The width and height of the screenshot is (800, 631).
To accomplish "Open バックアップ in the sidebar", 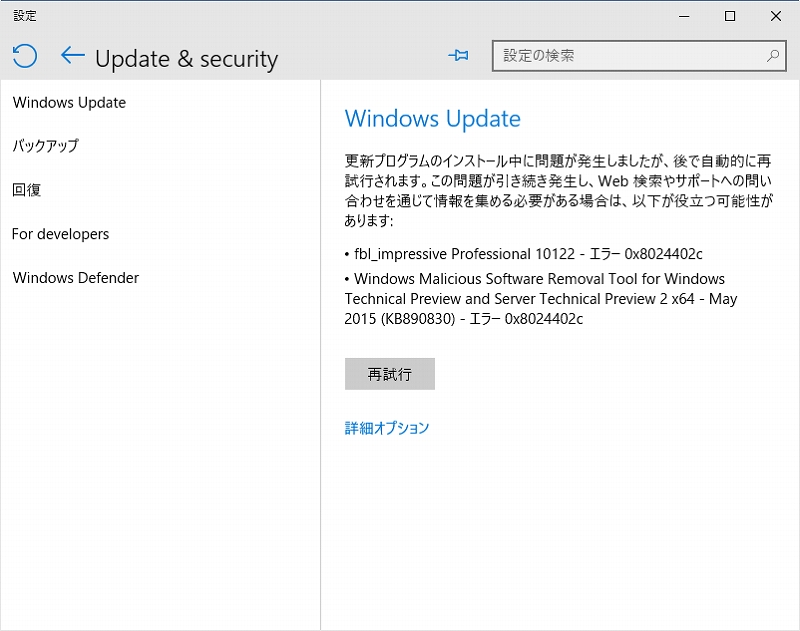I will 45,146.
